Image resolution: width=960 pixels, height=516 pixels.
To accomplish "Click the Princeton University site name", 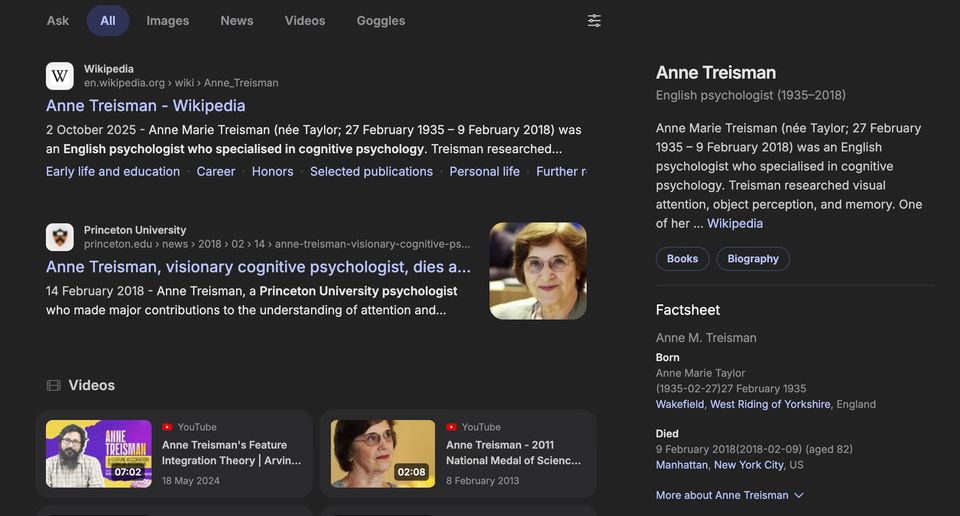I will 135,230.
